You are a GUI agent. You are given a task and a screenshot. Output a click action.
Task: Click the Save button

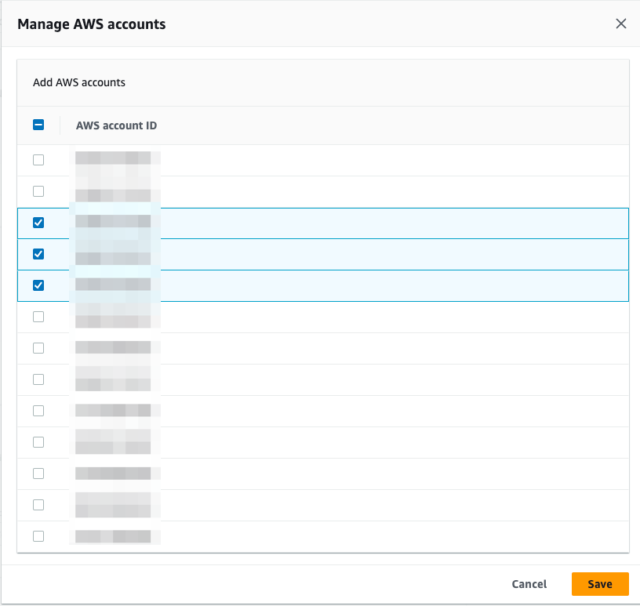[x=600, y=584]
